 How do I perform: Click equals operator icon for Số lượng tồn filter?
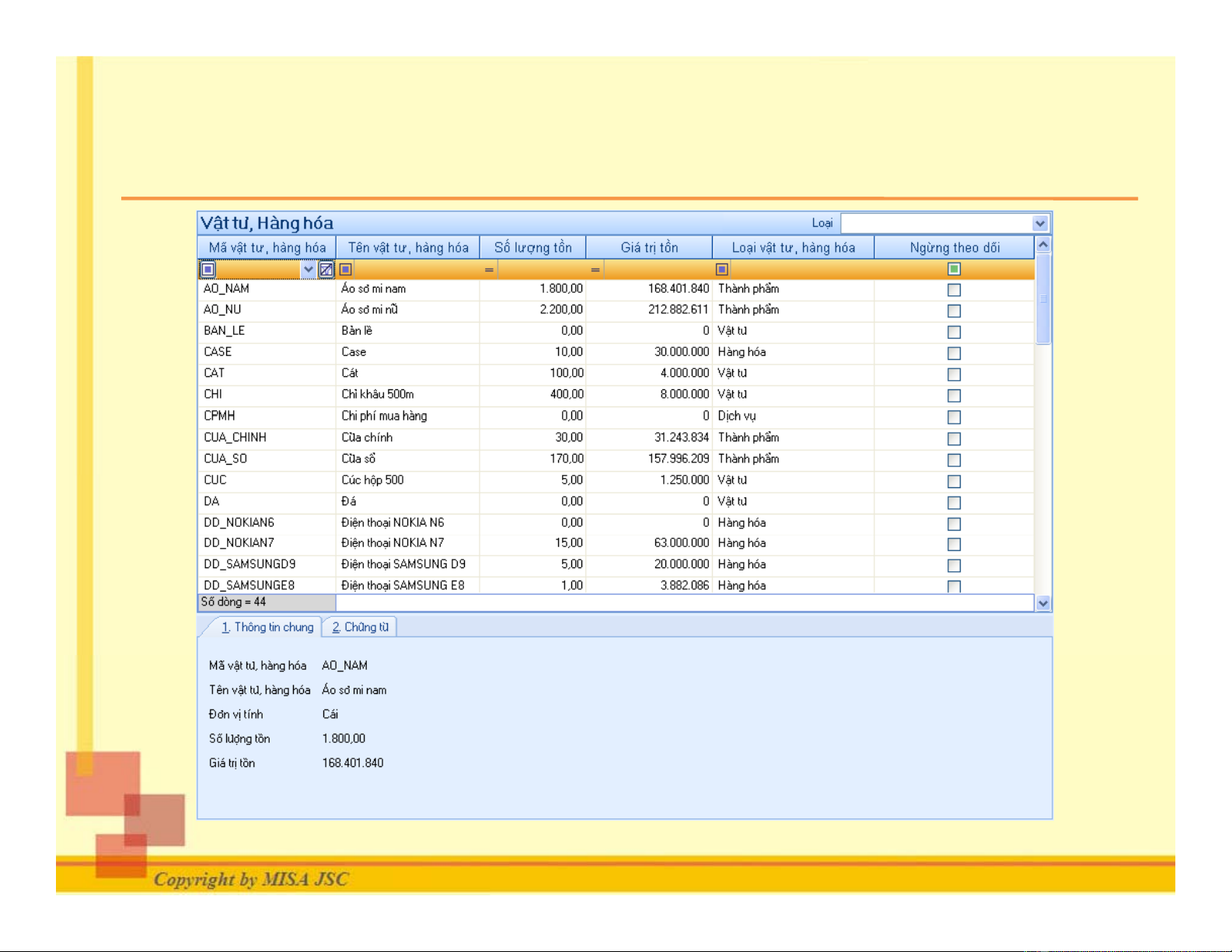489,270
